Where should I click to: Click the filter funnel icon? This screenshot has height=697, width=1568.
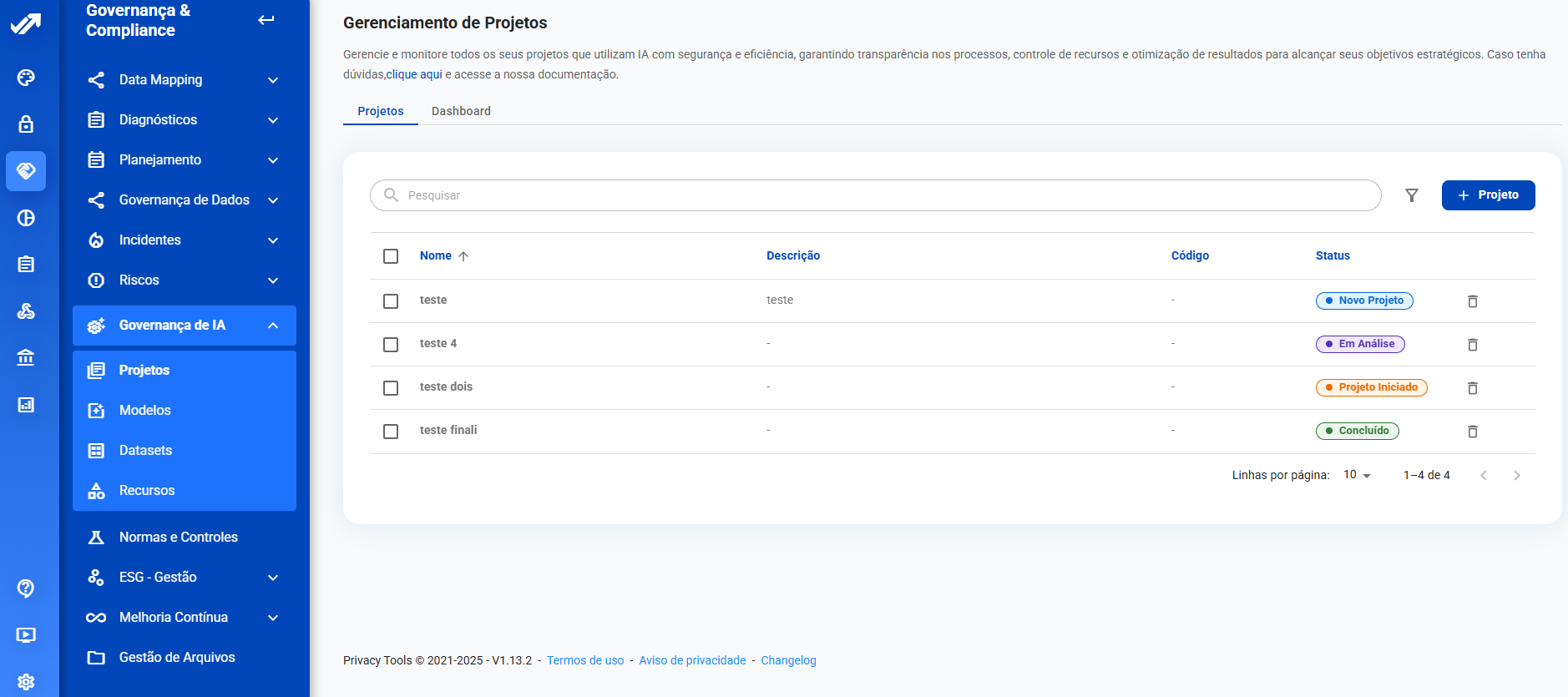coord(1411,195)
